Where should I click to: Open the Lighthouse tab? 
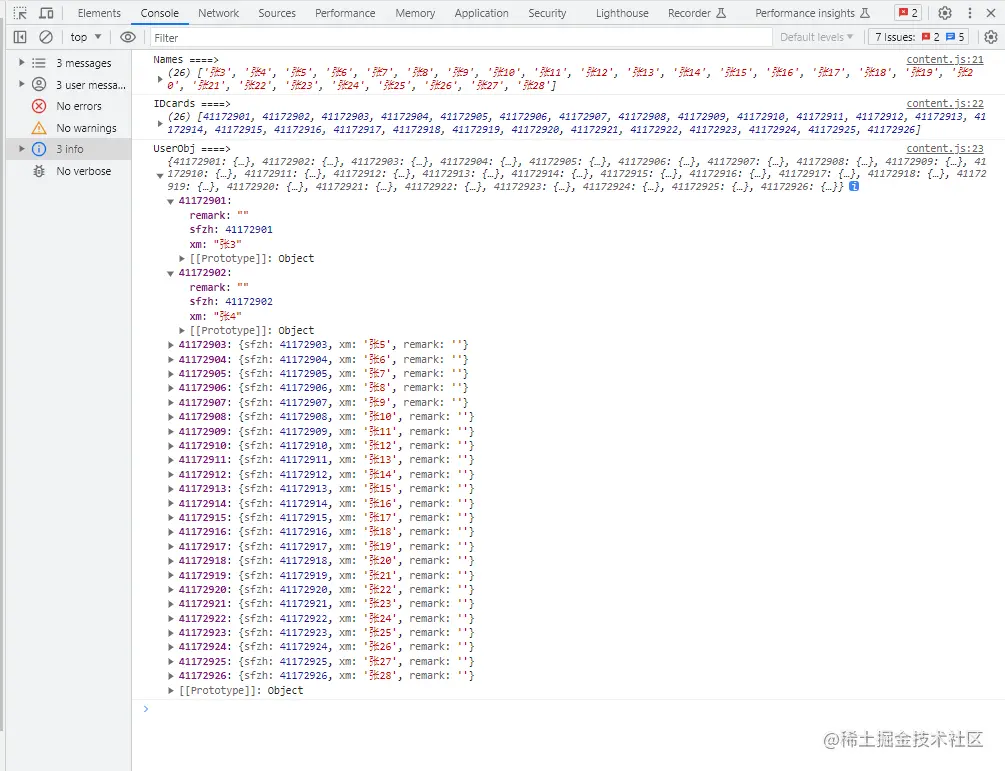pos(622,13)
